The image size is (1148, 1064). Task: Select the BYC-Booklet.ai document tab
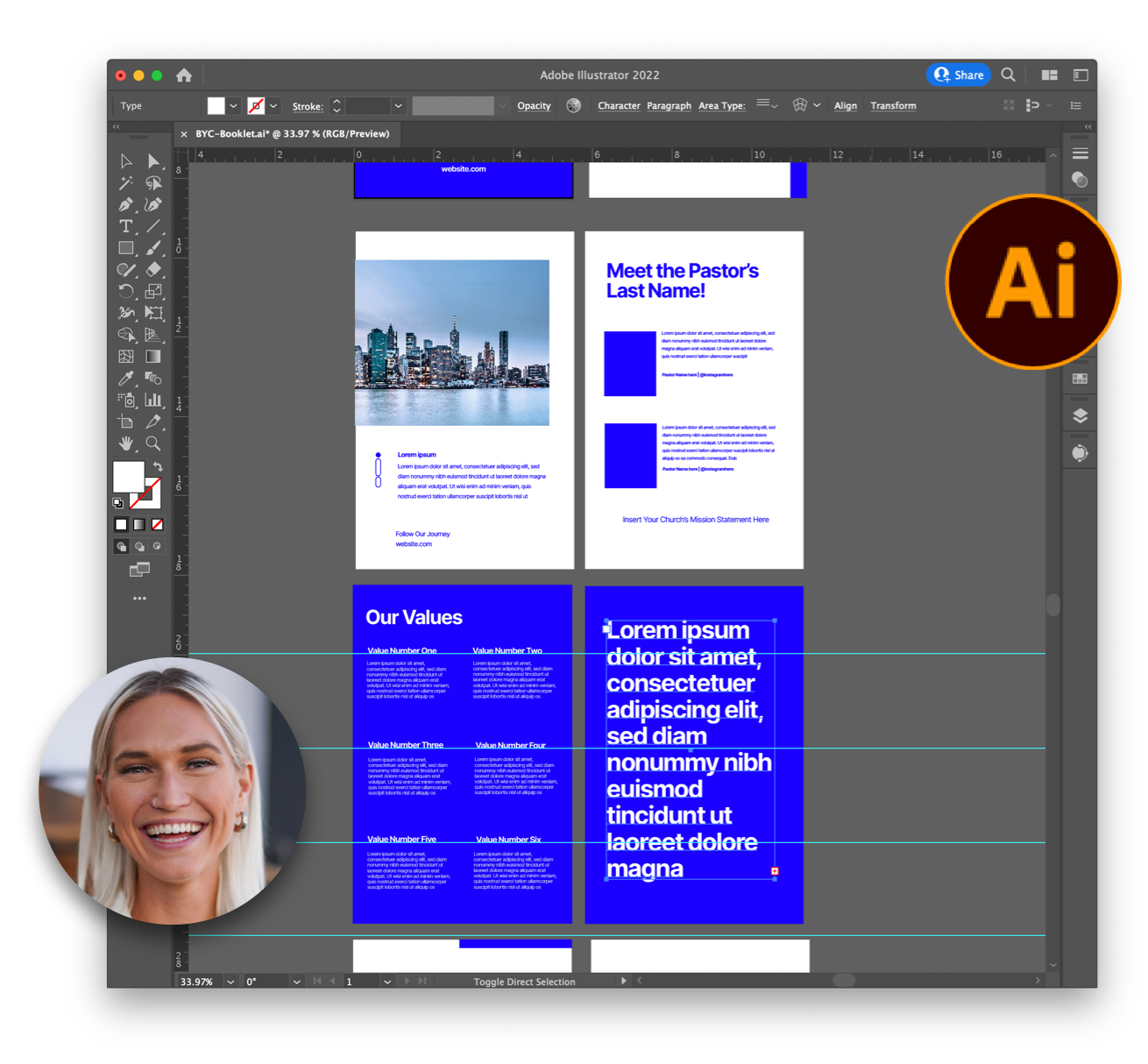tap(293, 134)
